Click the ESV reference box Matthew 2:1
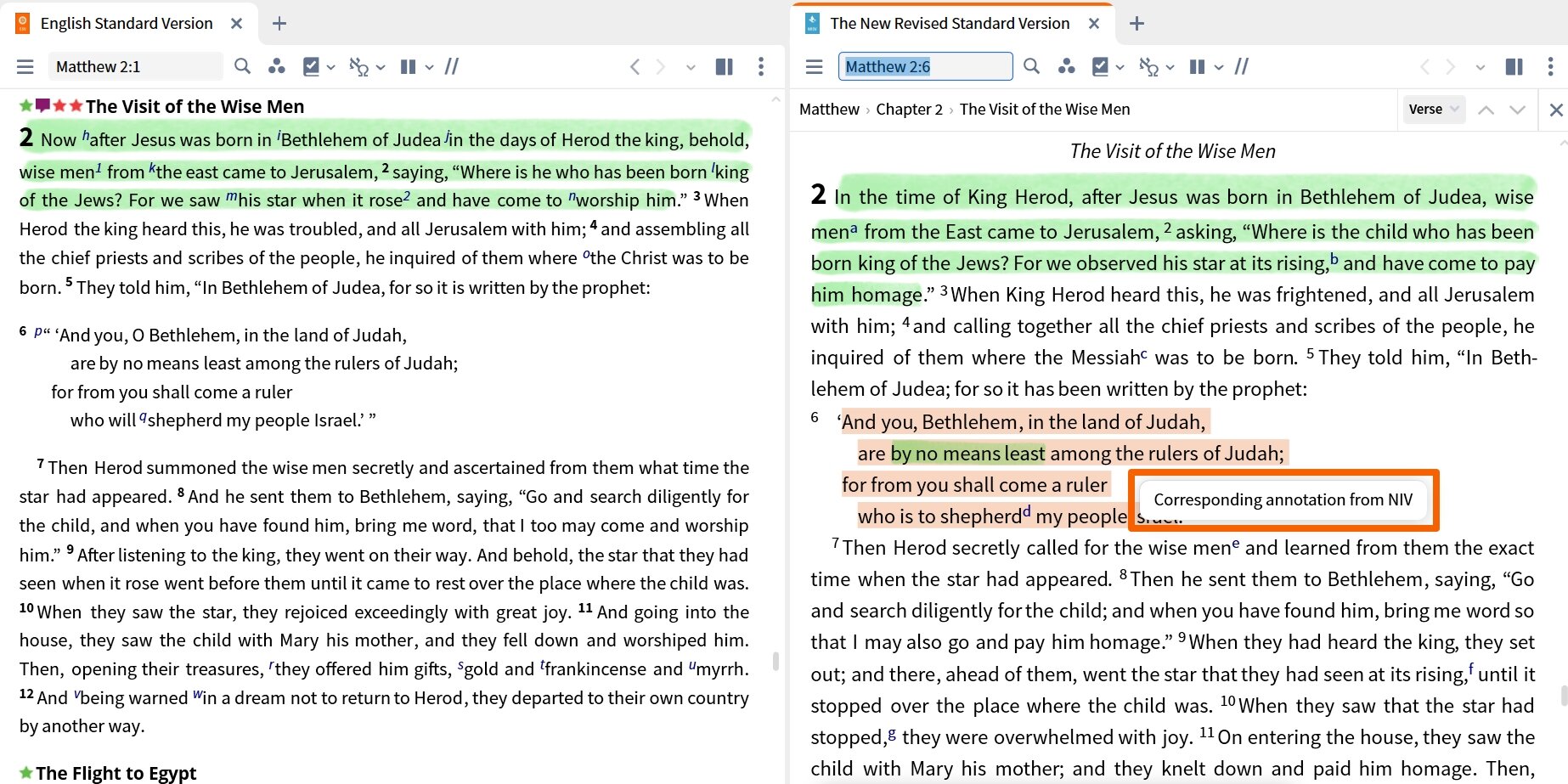Image resolution: width=1568 pixels, height=784 pixels. 136,66
